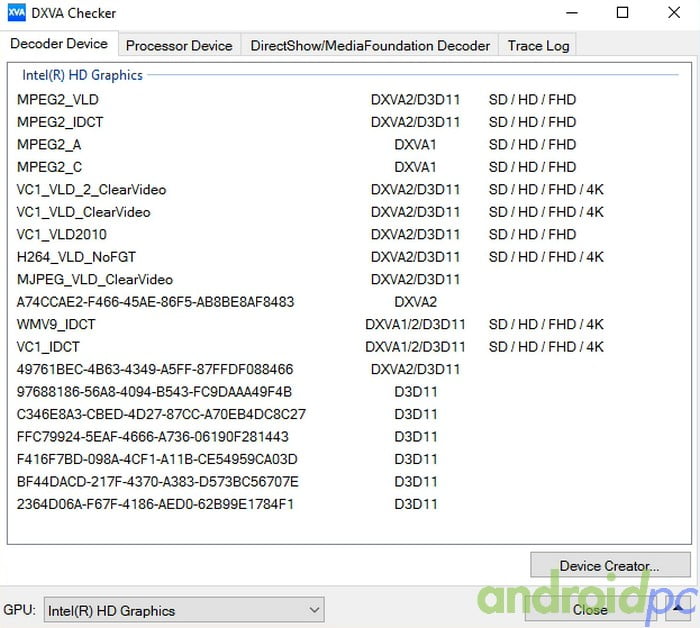This screenshot has width=700, height=628.
Task: Open the GPU selection dropdown
Action: click(x=184, y=610)
